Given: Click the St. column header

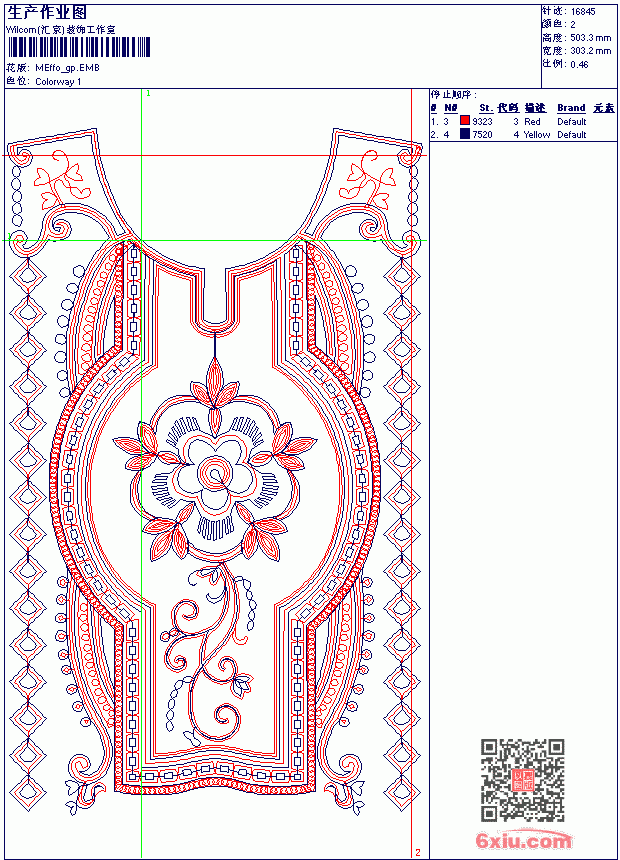Looking at the screenshot, I should pos(486,108).
